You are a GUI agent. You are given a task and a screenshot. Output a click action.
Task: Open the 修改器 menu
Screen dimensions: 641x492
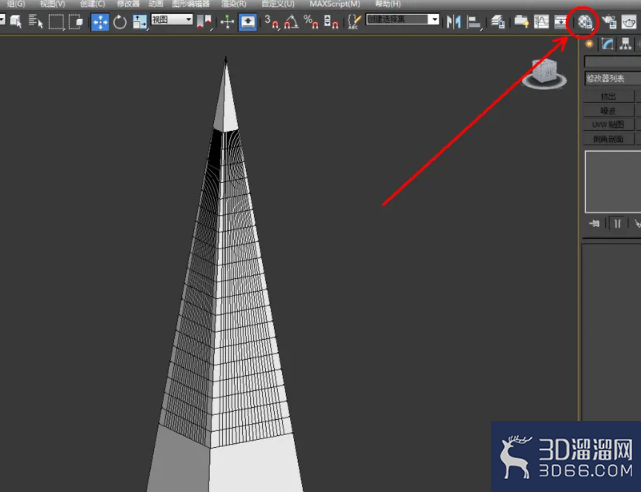[x=128, y=4]
